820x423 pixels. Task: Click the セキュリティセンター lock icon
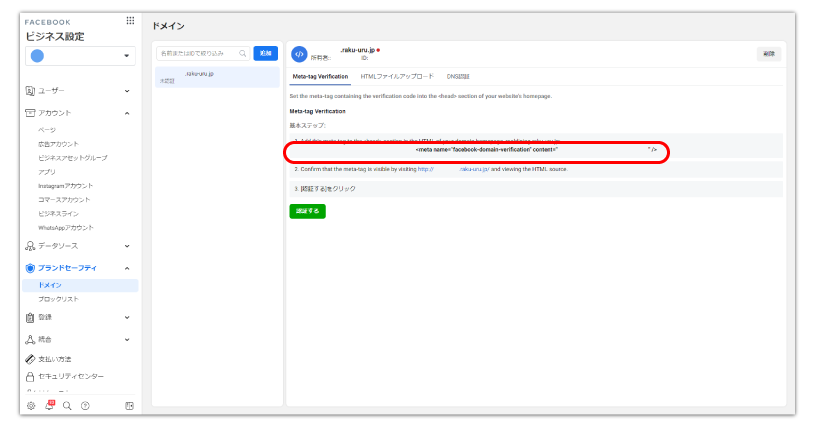(x=30, y=376)
